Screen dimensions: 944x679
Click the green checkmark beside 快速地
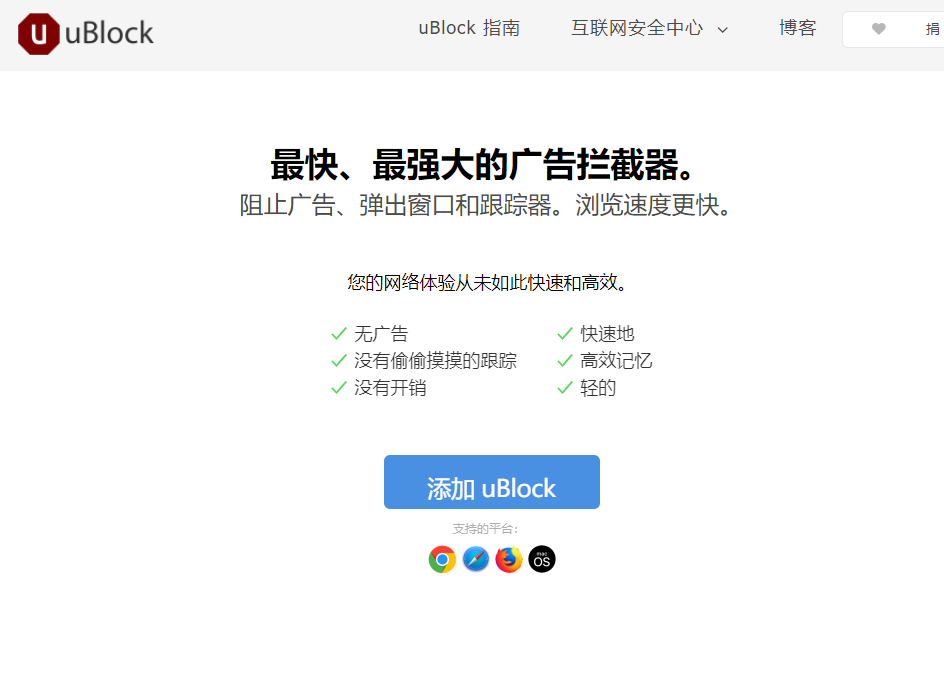click(x=564, y=333)
